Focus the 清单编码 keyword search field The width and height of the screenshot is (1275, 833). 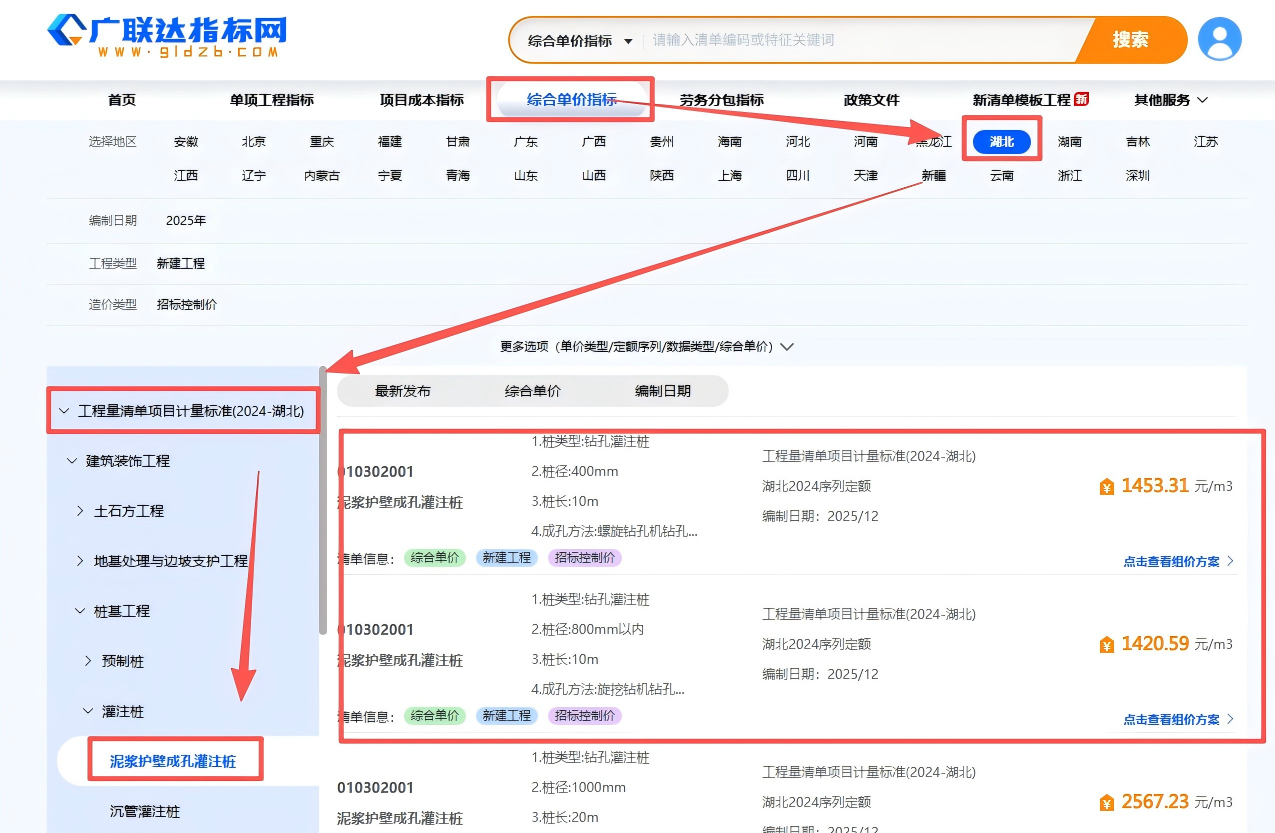(860, 41)
